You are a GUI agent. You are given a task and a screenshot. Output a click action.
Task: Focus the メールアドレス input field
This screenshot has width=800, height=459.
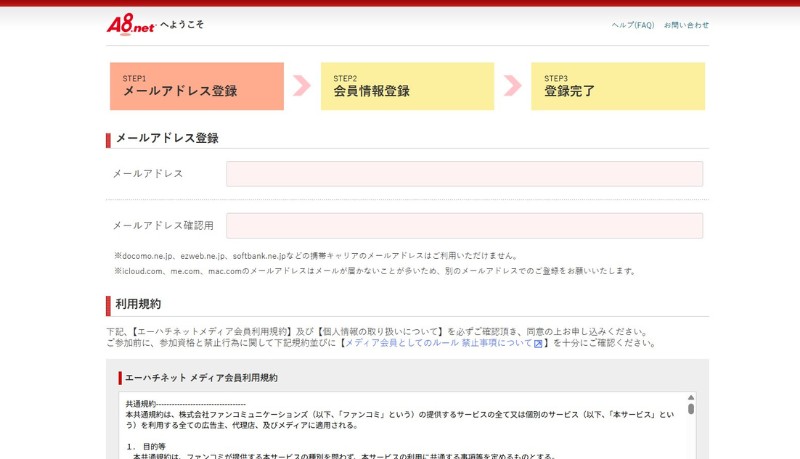464,174
